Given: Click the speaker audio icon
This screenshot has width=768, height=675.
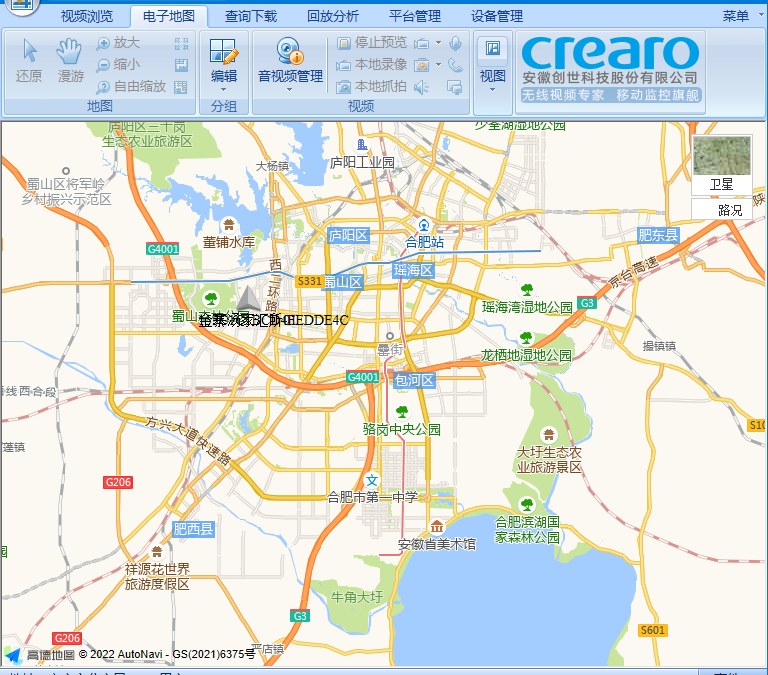Looking at the screenshot, I should point(422,86).
